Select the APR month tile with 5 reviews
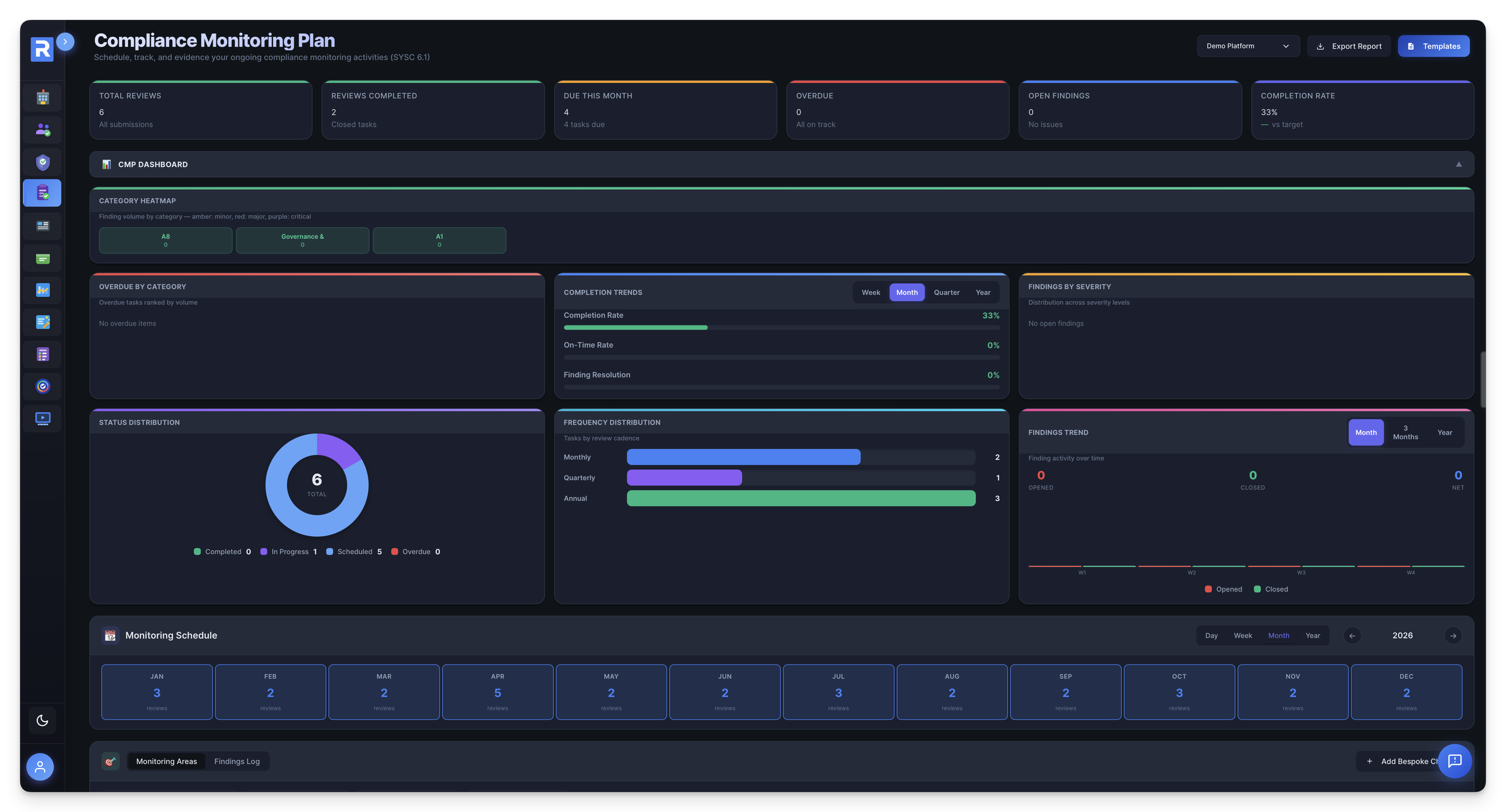The width and height of the screenshot is (1506, 812). click(498, 692)
